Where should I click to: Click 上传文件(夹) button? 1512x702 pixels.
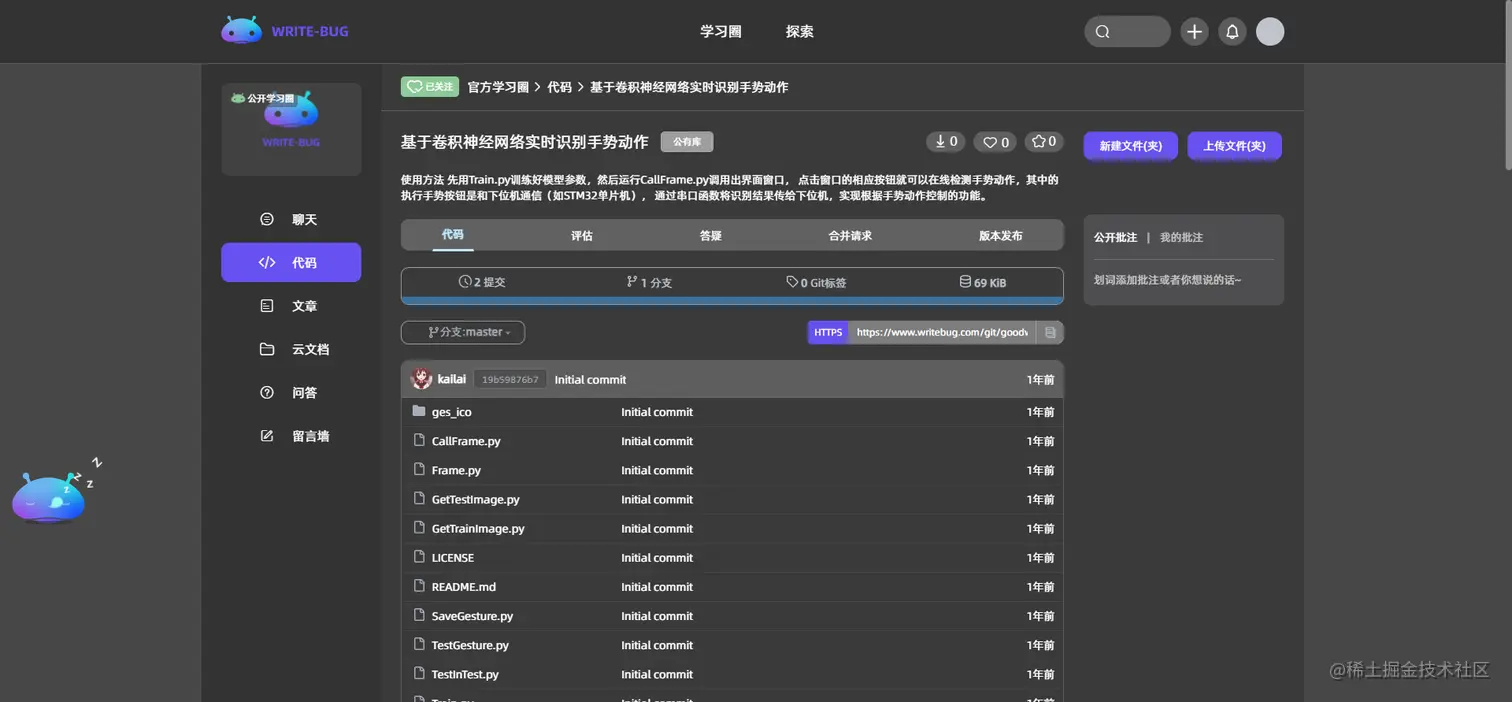click(x=1235, y=146)
